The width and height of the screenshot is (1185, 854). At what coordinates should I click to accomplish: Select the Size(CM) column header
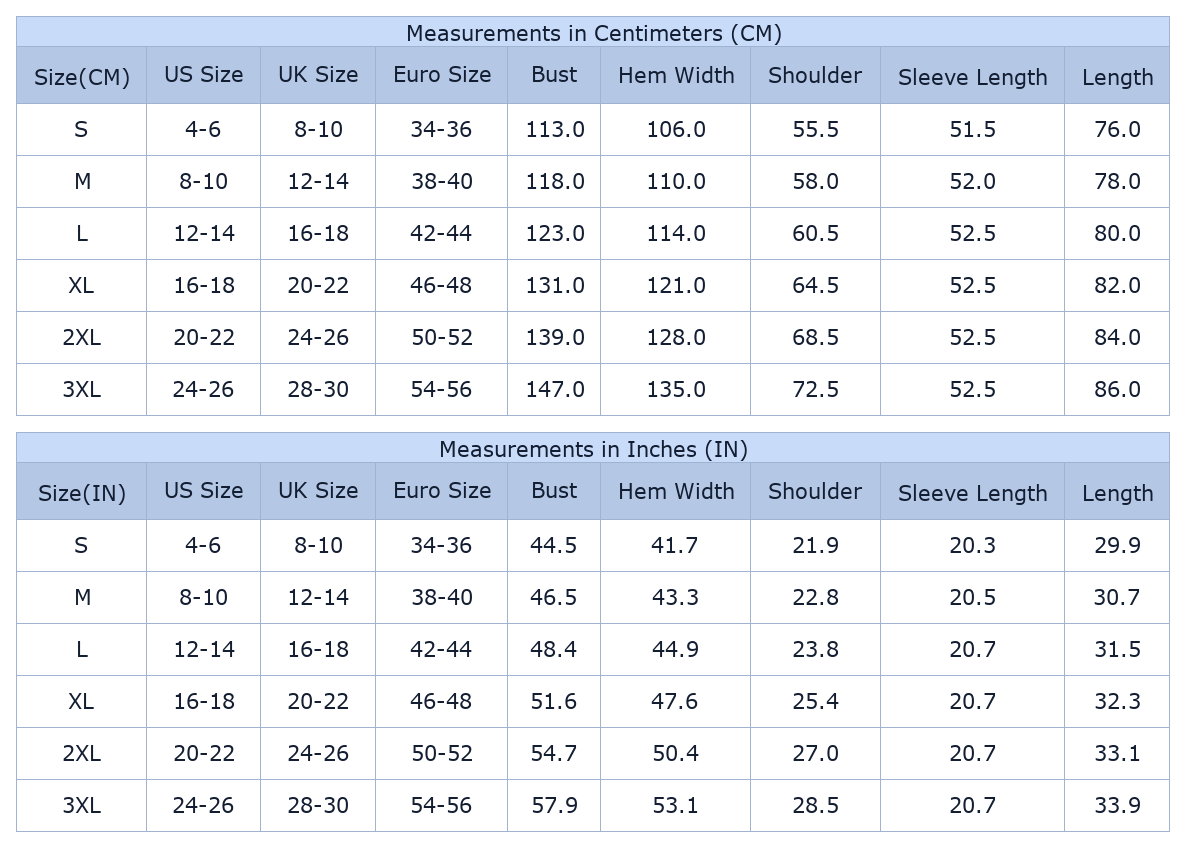(82, 77)
